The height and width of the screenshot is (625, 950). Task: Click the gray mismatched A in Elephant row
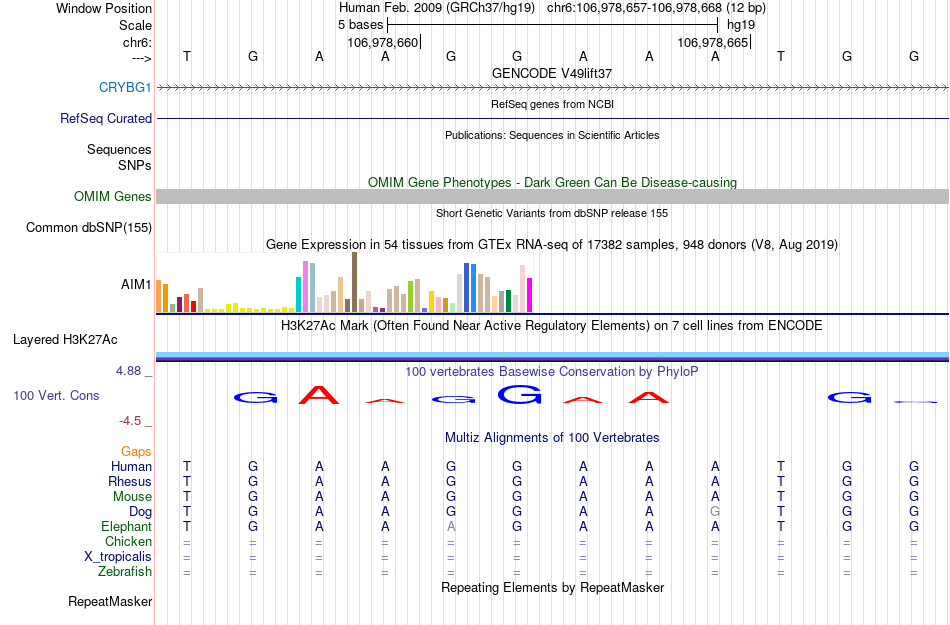point(451,526)
